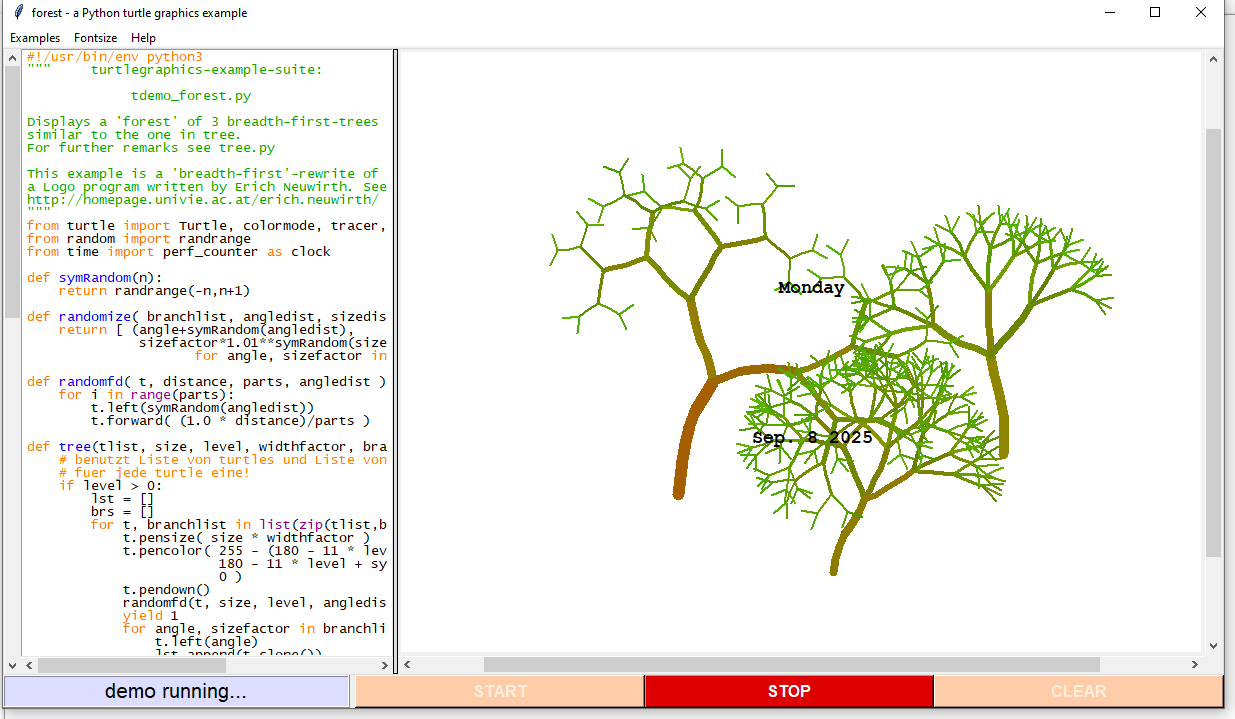Screen dimensions: 1235x719
Task: Maximize the forest demo window
Action: (x=1155, y=13)
